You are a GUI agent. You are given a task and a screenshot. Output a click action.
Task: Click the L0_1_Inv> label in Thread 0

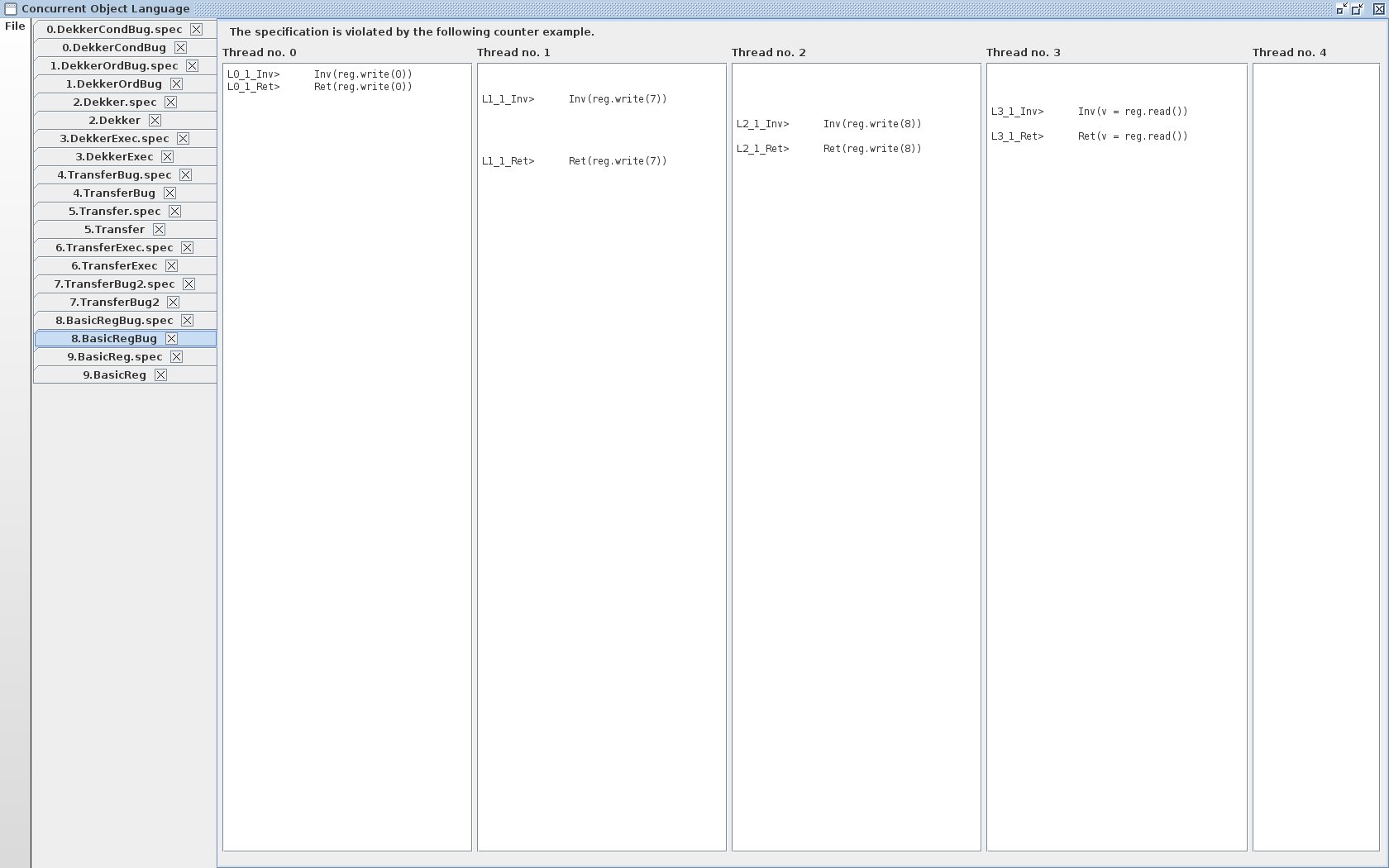(254, 74)
